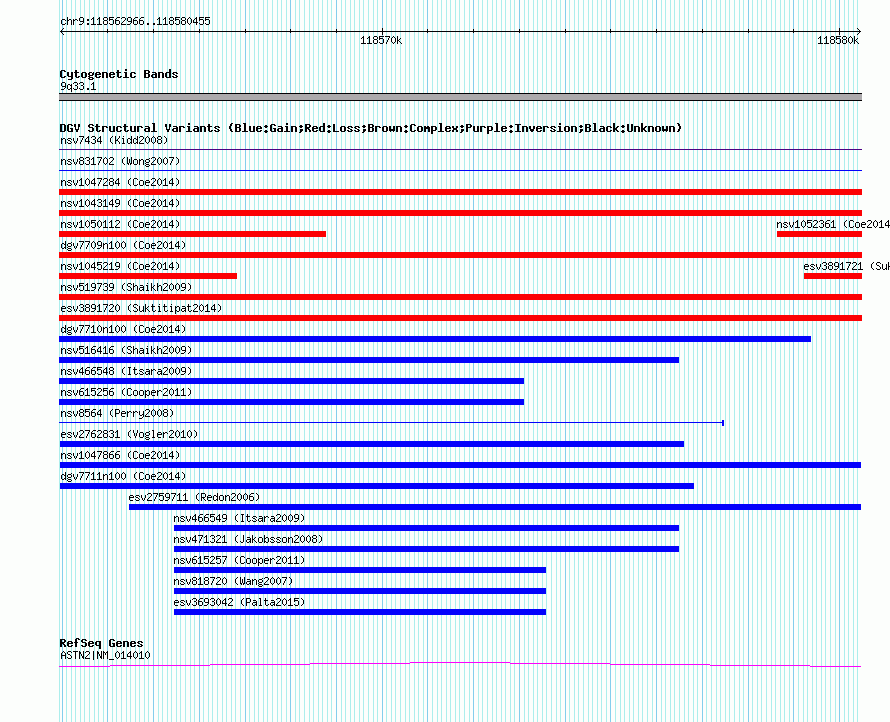Click the ASTN2|NM_014010 gene label
The image size is (890, 722).
[105, 655]
